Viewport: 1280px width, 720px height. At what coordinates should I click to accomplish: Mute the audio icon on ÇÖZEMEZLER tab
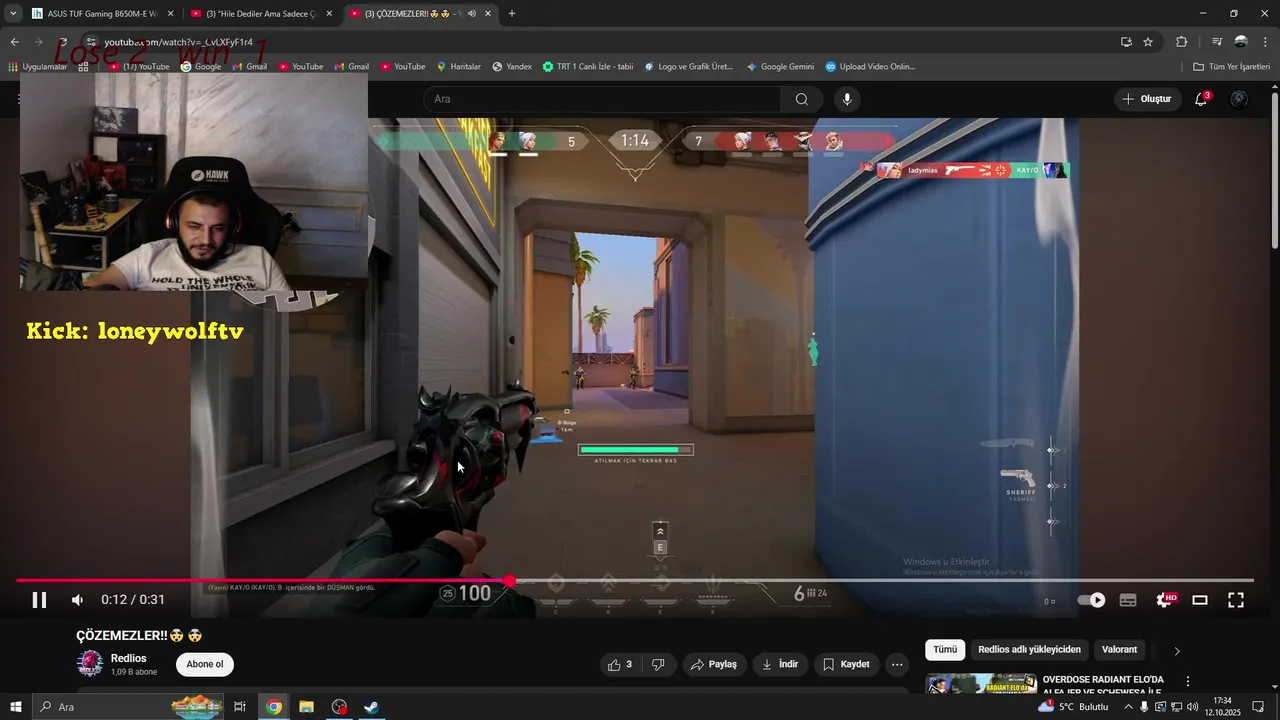coord(471,14)
